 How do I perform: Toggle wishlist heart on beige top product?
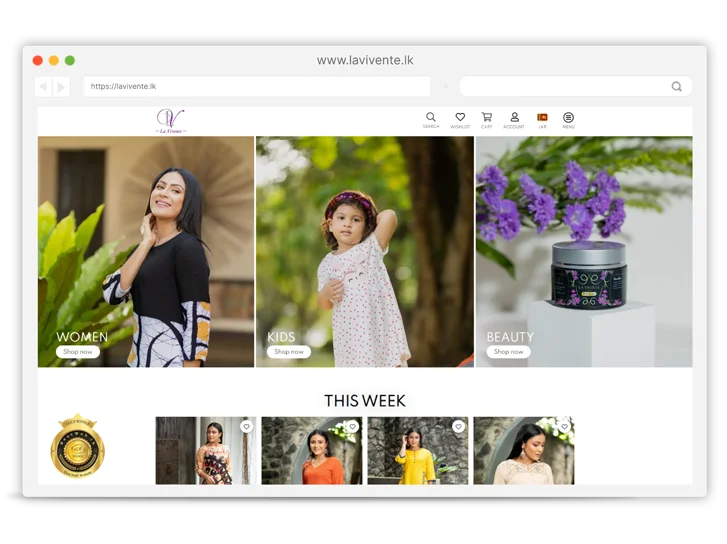[564, 426]
